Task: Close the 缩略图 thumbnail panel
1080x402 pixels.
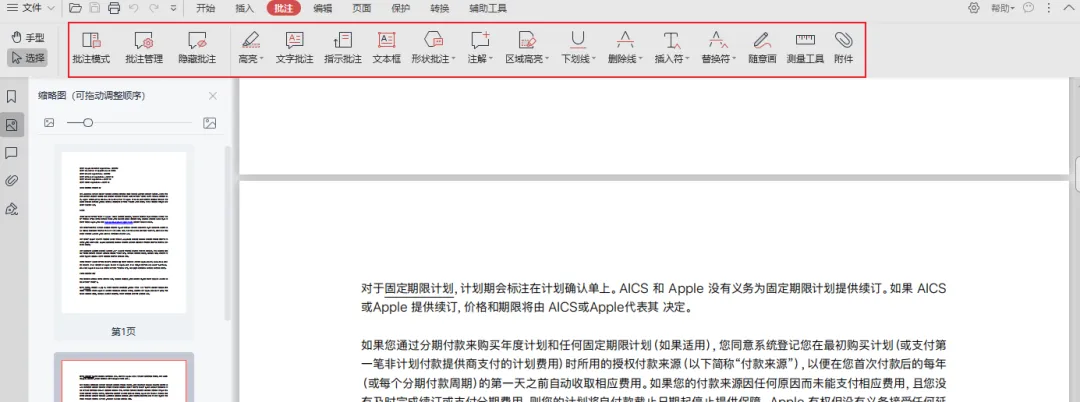Action: [x=213, y=96]
